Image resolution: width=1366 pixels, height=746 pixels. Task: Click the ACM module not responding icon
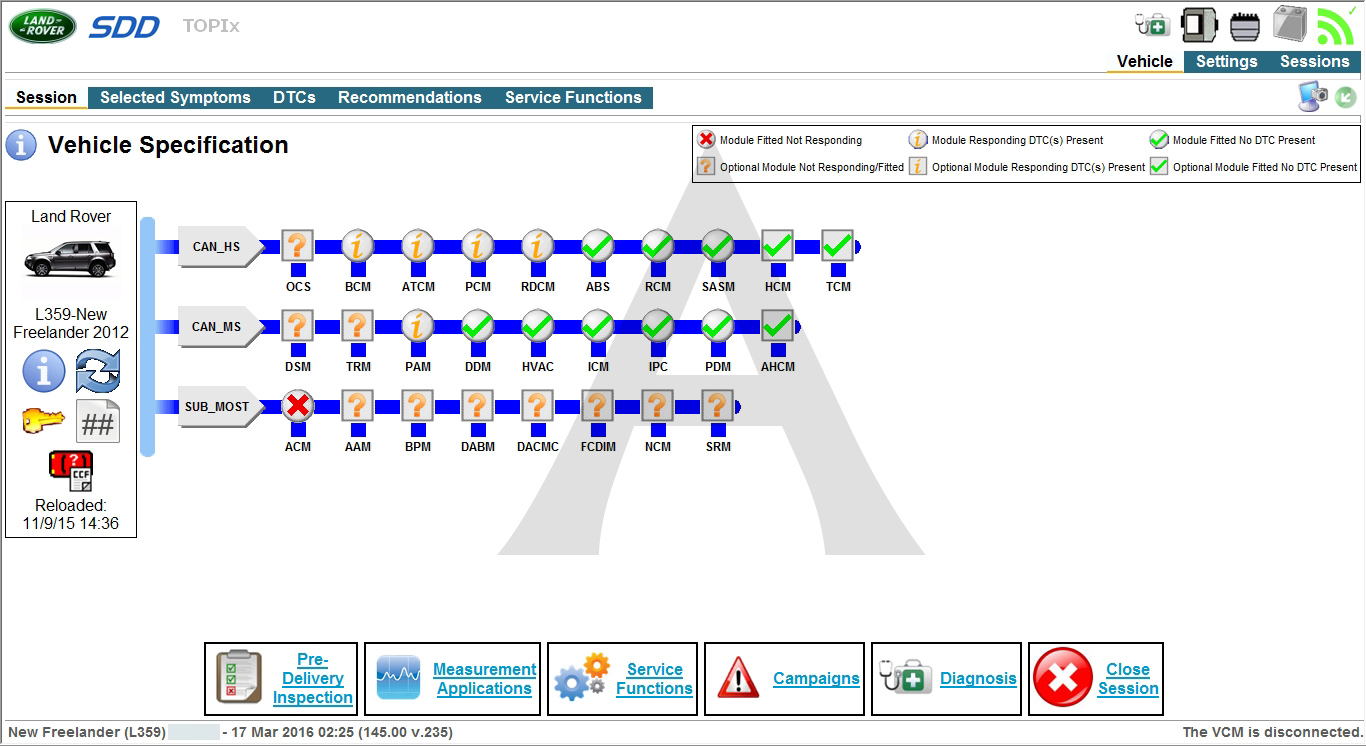[x=298, y=406]
